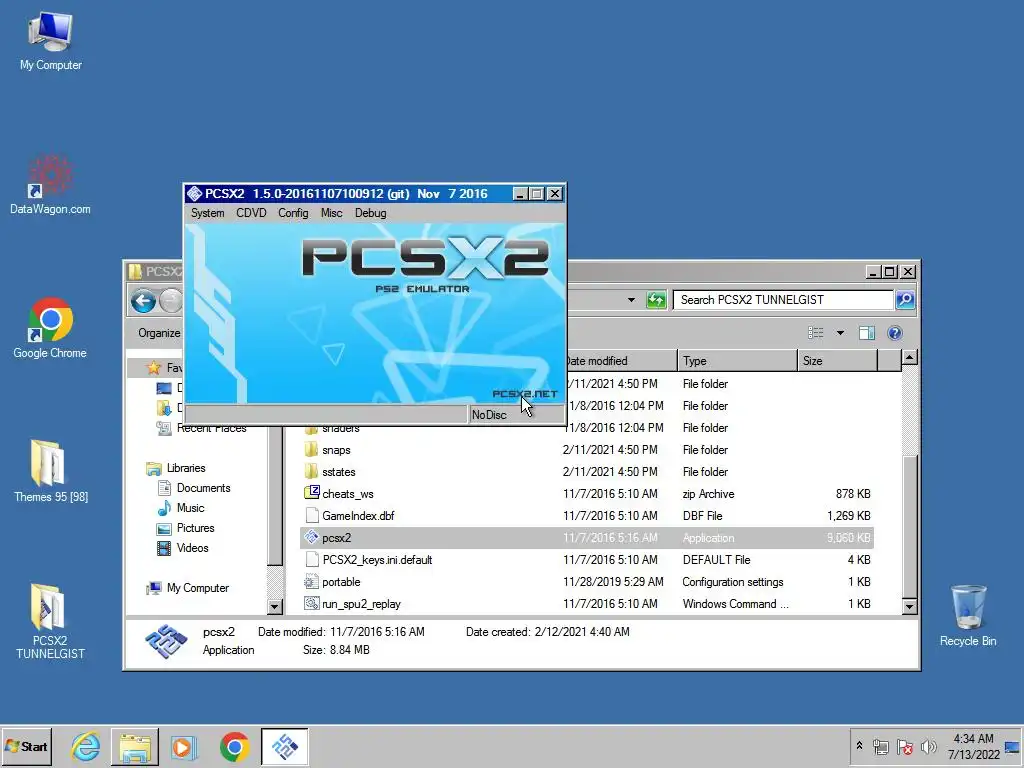Select the Recycle Bin desktop icon
The width and height of the screenshot is (1024, 768).
pos(968,615)
